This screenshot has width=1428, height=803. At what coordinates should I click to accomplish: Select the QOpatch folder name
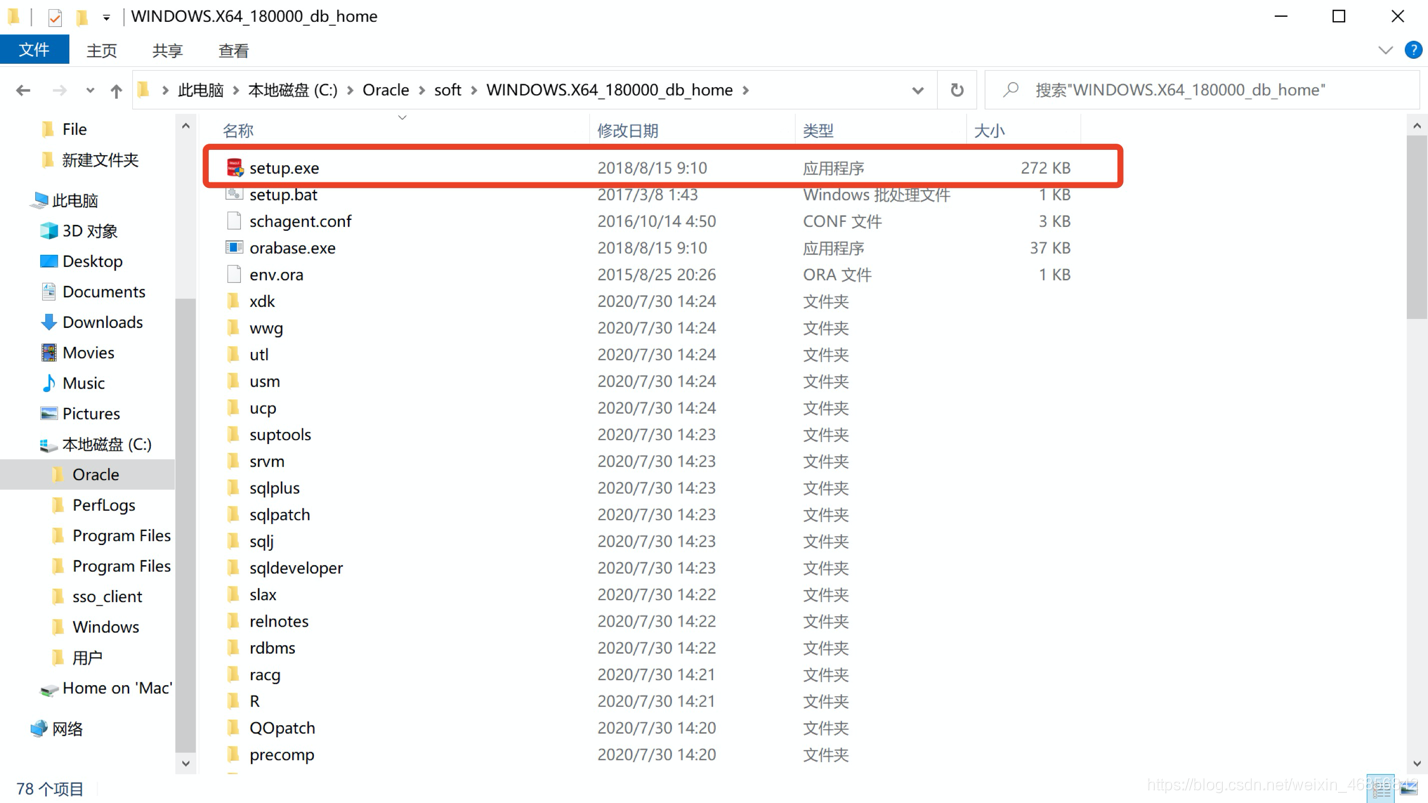click(282, 728)
